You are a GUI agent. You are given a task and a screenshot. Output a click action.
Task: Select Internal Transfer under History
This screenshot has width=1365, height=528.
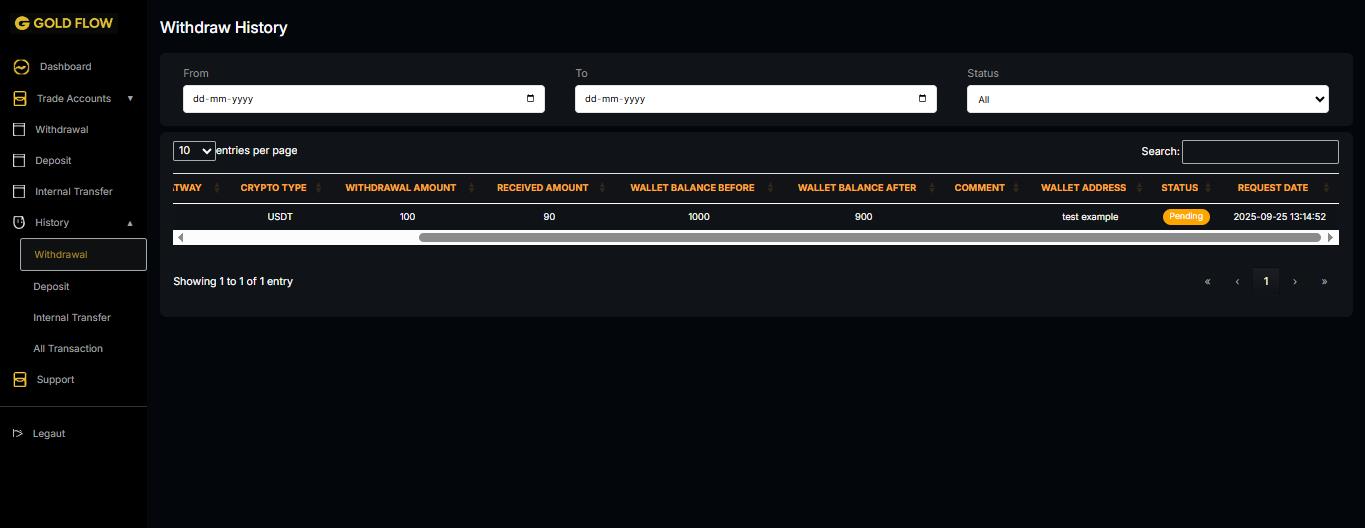coord(72,317)
